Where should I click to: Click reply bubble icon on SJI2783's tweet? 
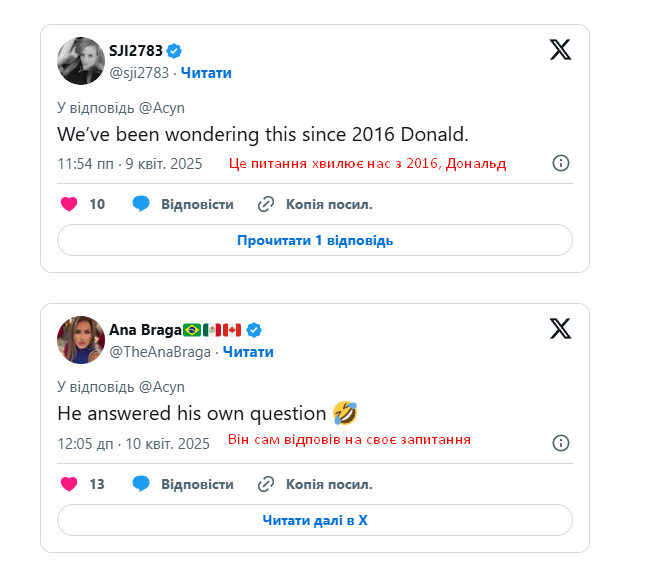point(141,204)
